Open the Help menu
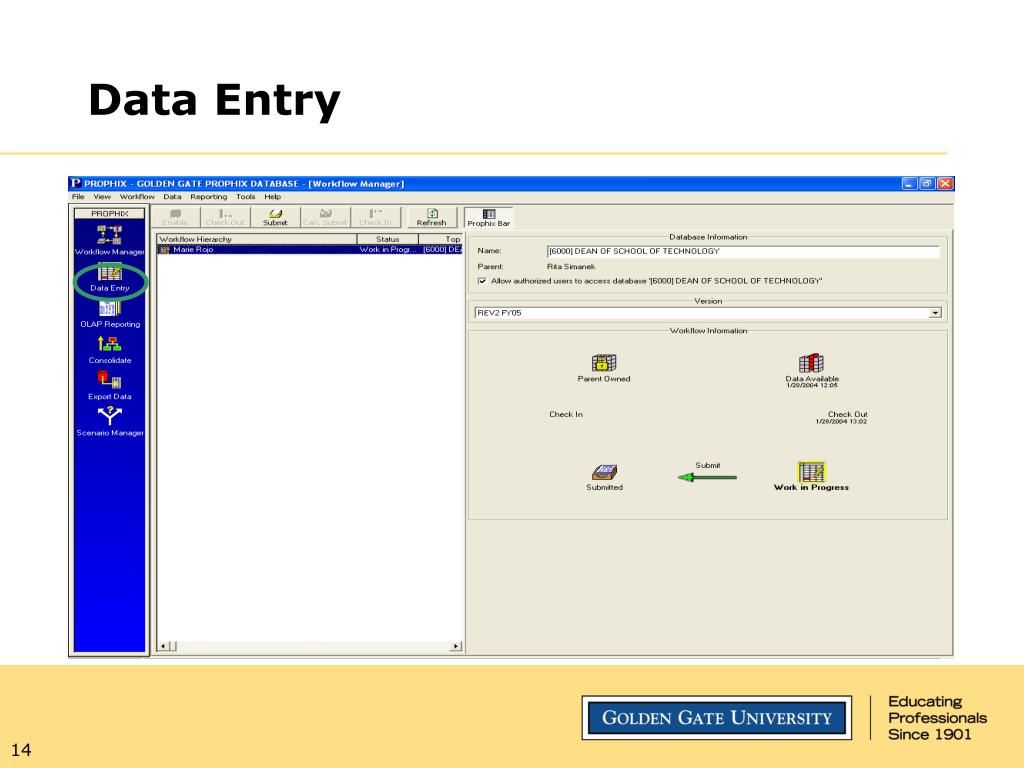The width and height of the screenshot is (1024, 768). 272,197
